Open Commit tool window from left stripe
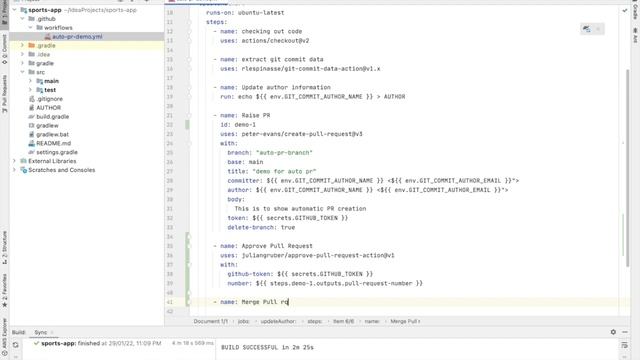Screen dimensions: 640x360 click(x=4, y=49)
